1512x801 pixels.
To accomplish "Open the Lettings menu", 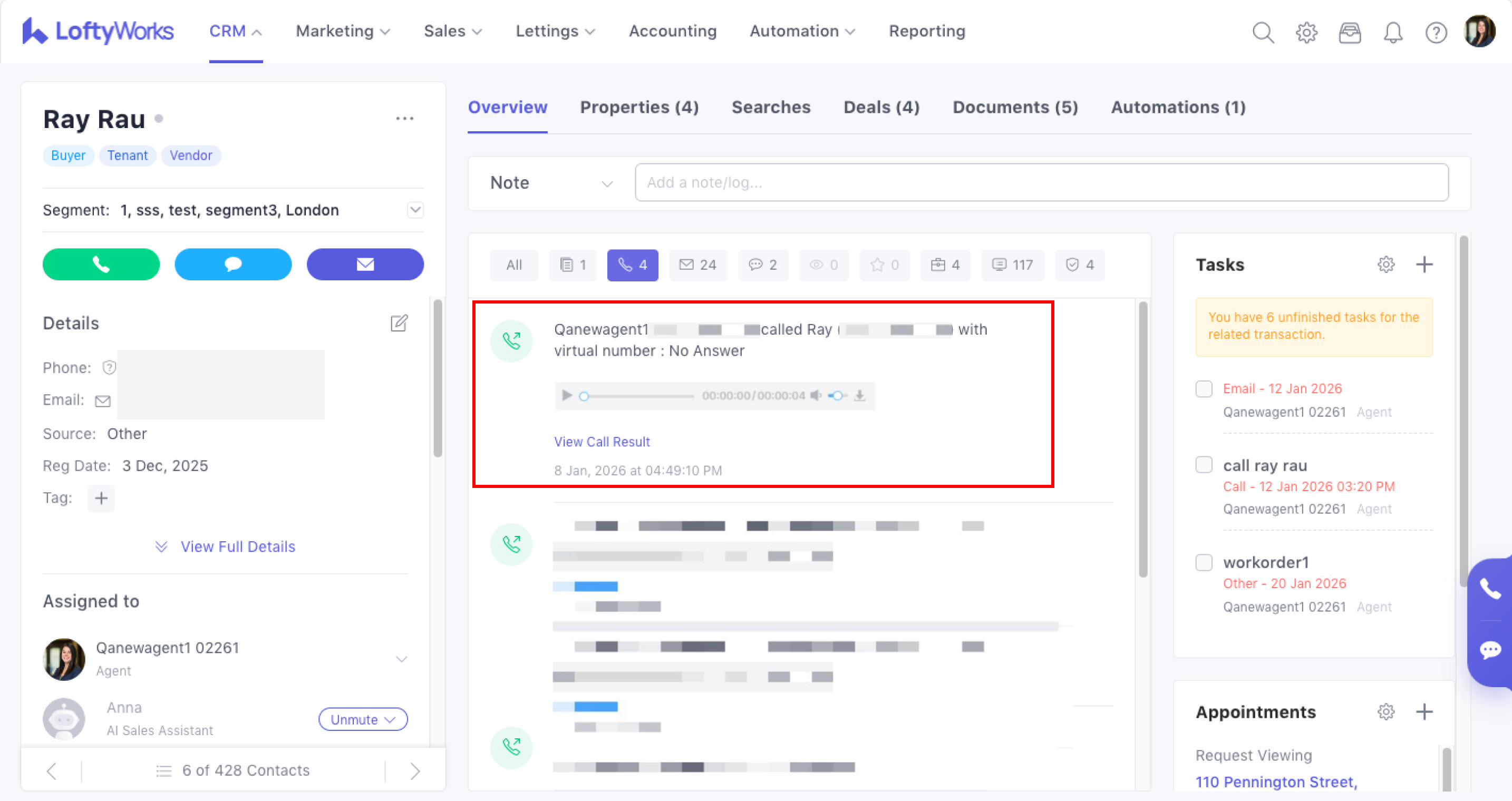I will point(555,31).
